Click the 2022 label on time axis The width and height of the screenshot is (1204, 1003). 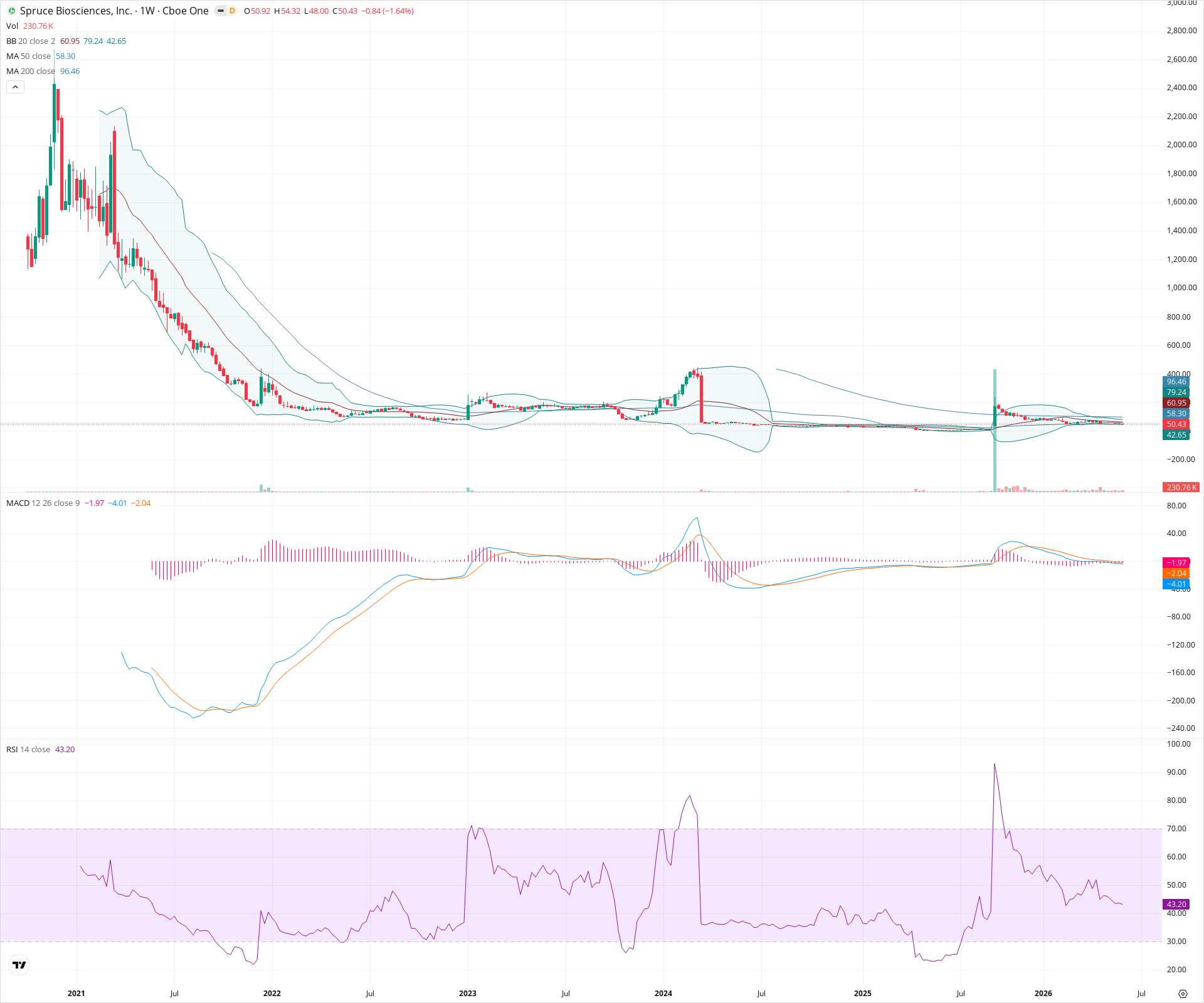click(272, 993)
